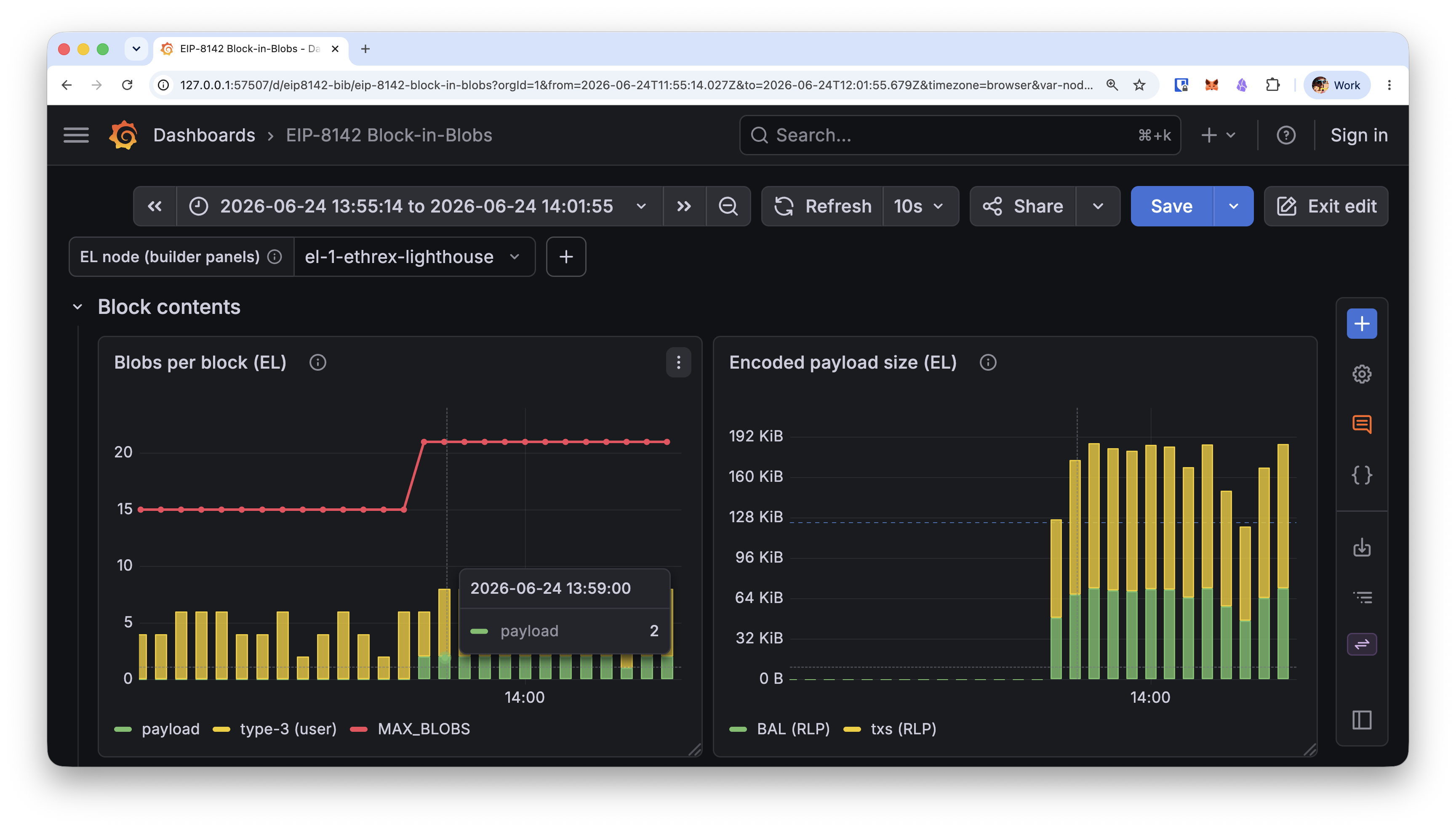Screen dimensions: 1456x829
Task: Click the Grafana logo
Action: pyautogui.click(x=123, y=135)
